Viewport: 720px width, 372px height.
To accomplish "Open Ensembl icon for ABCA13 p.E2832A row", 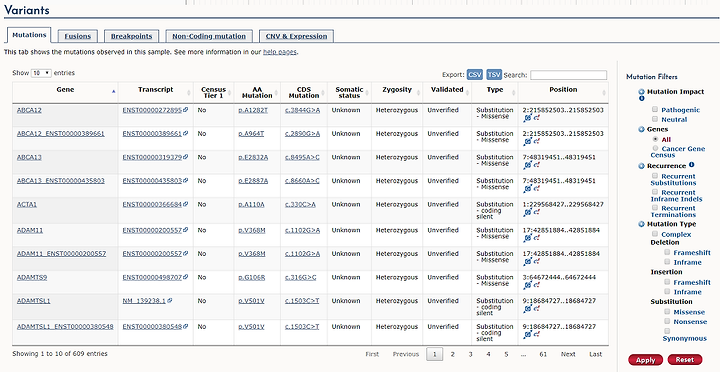I will (x=536, y=165).
